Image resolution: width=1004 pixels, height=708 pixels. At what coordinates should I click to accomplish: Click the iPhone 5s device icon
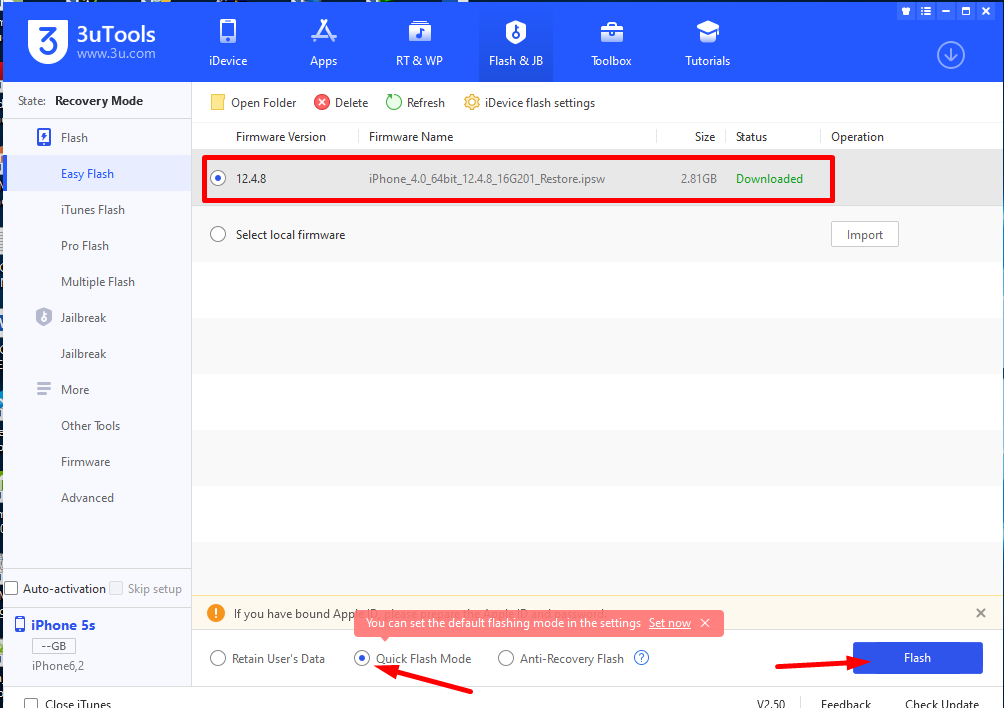tap(20, 625)
